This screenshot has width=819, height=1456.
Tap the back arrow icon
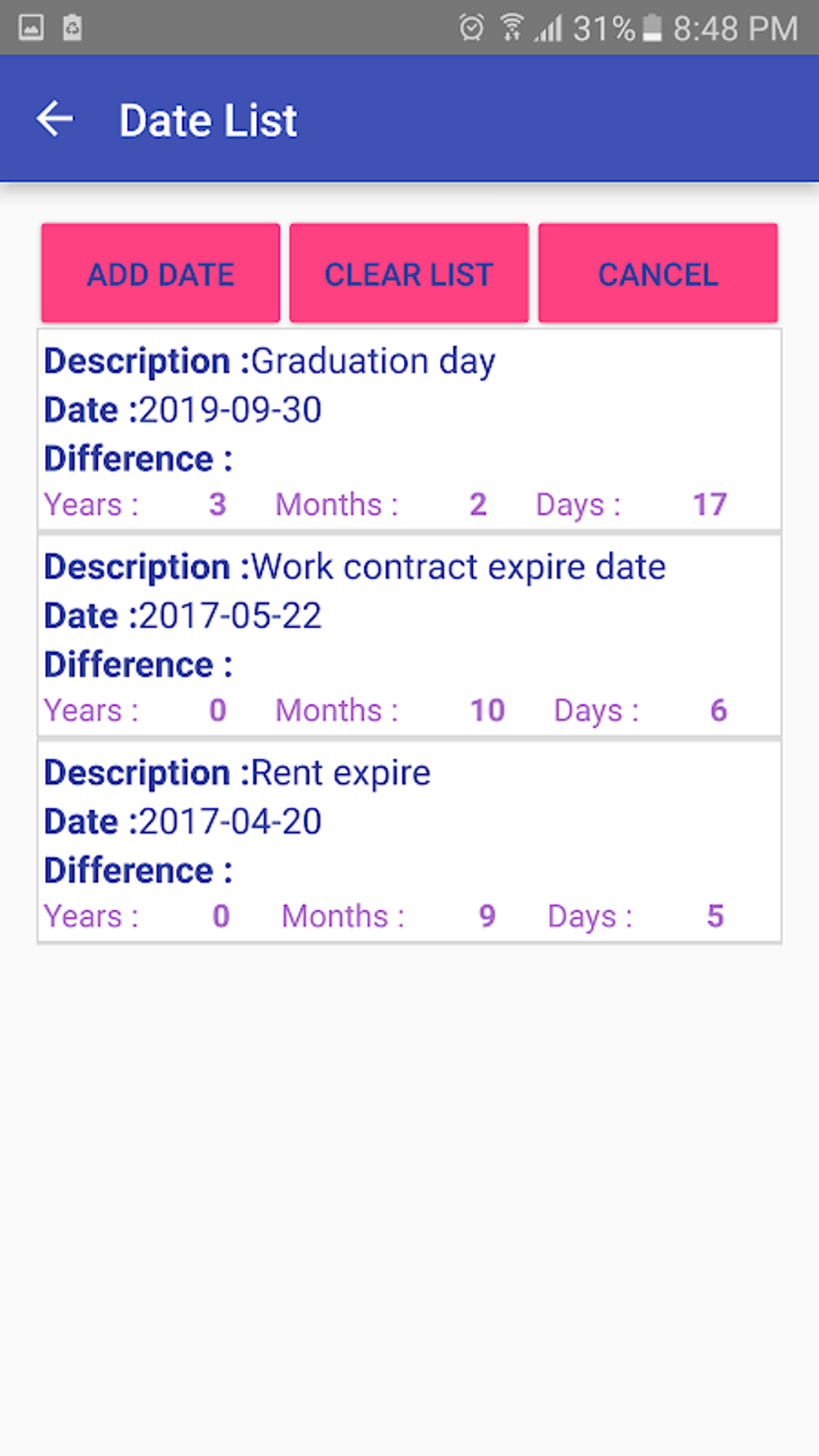pyautogui.click(x=55, y=120)
